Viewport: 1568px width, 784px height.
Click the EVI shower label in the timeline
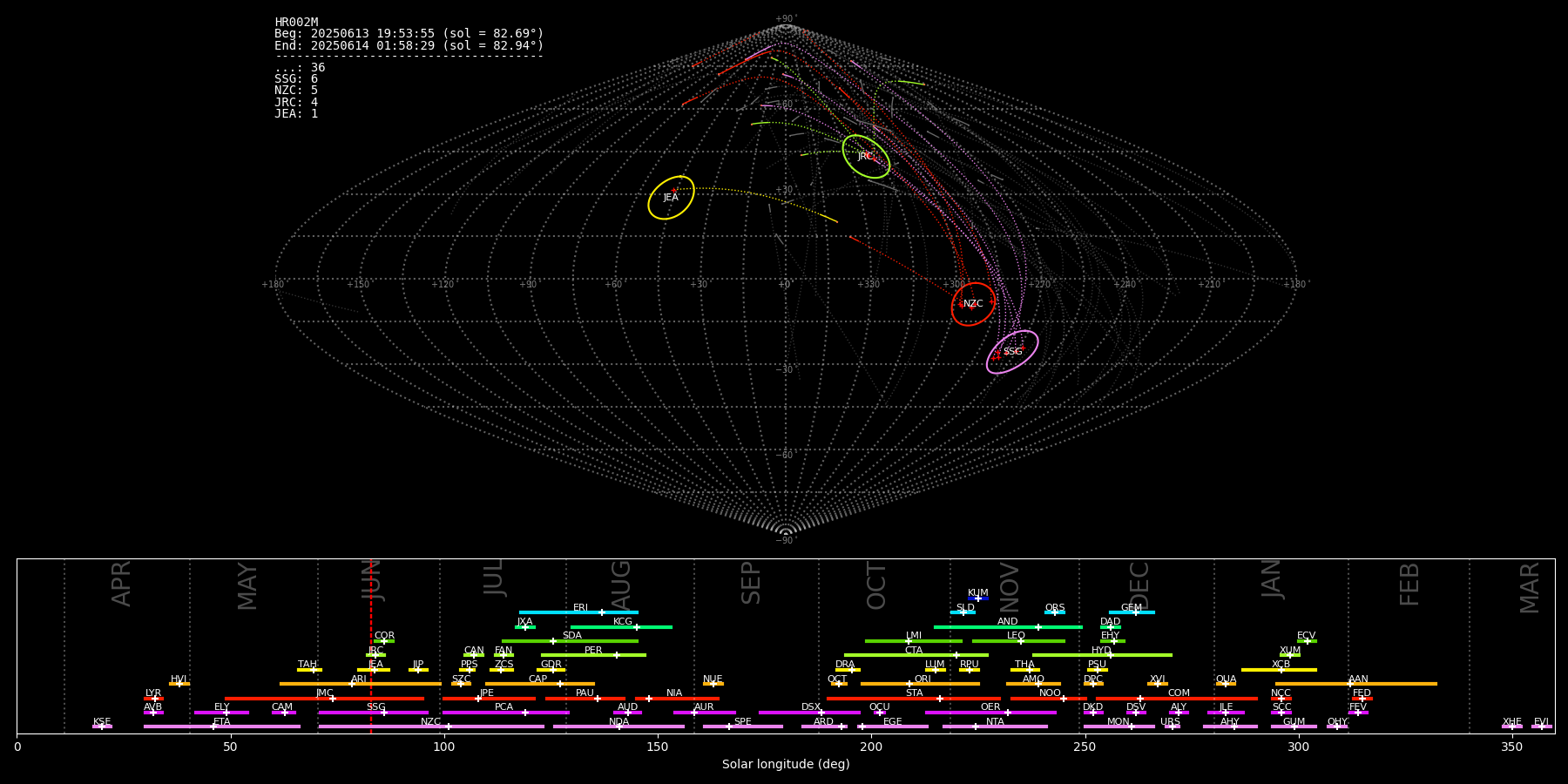click(x=1542, y=722)
